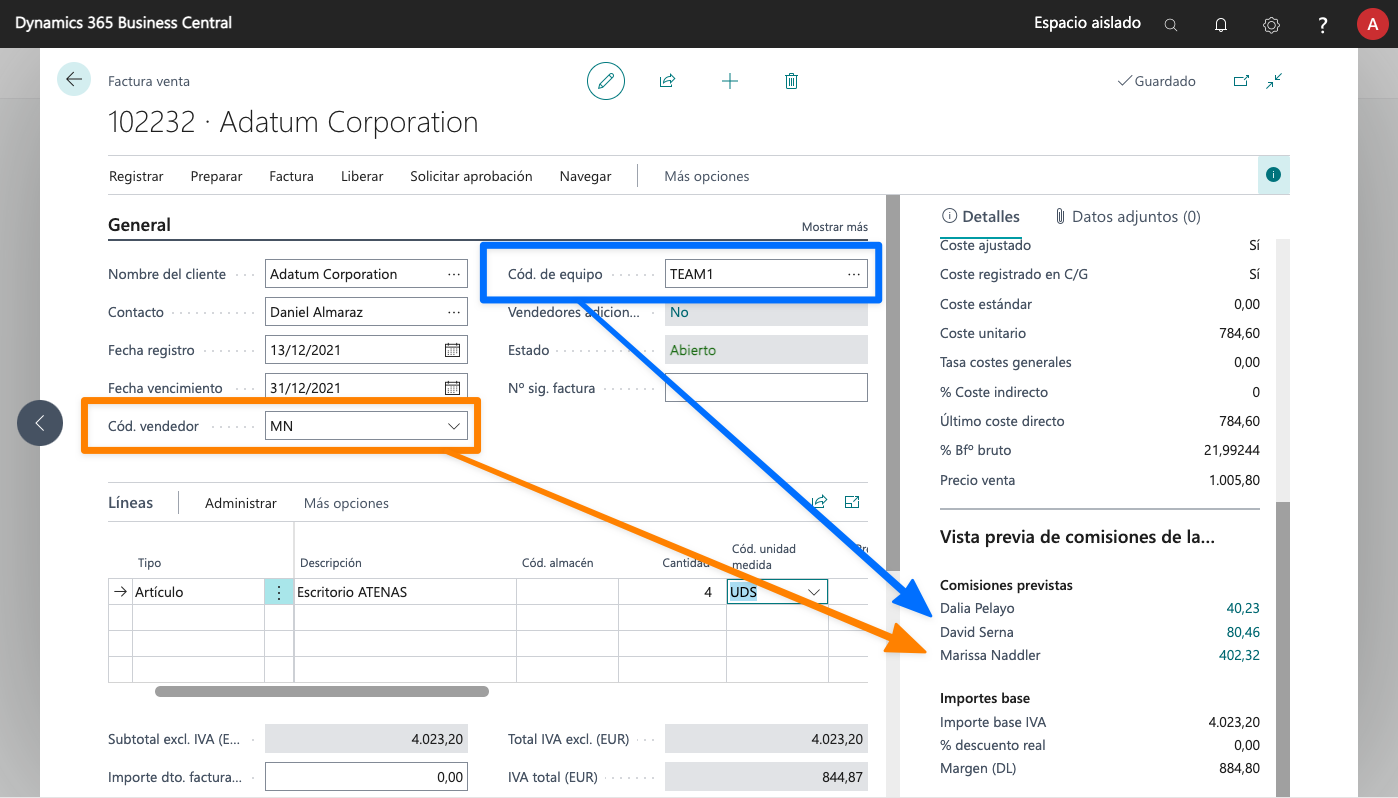Click Más opciones in Líneas section
Viewport: 1398px width, 798px height.
coord(346,503)
